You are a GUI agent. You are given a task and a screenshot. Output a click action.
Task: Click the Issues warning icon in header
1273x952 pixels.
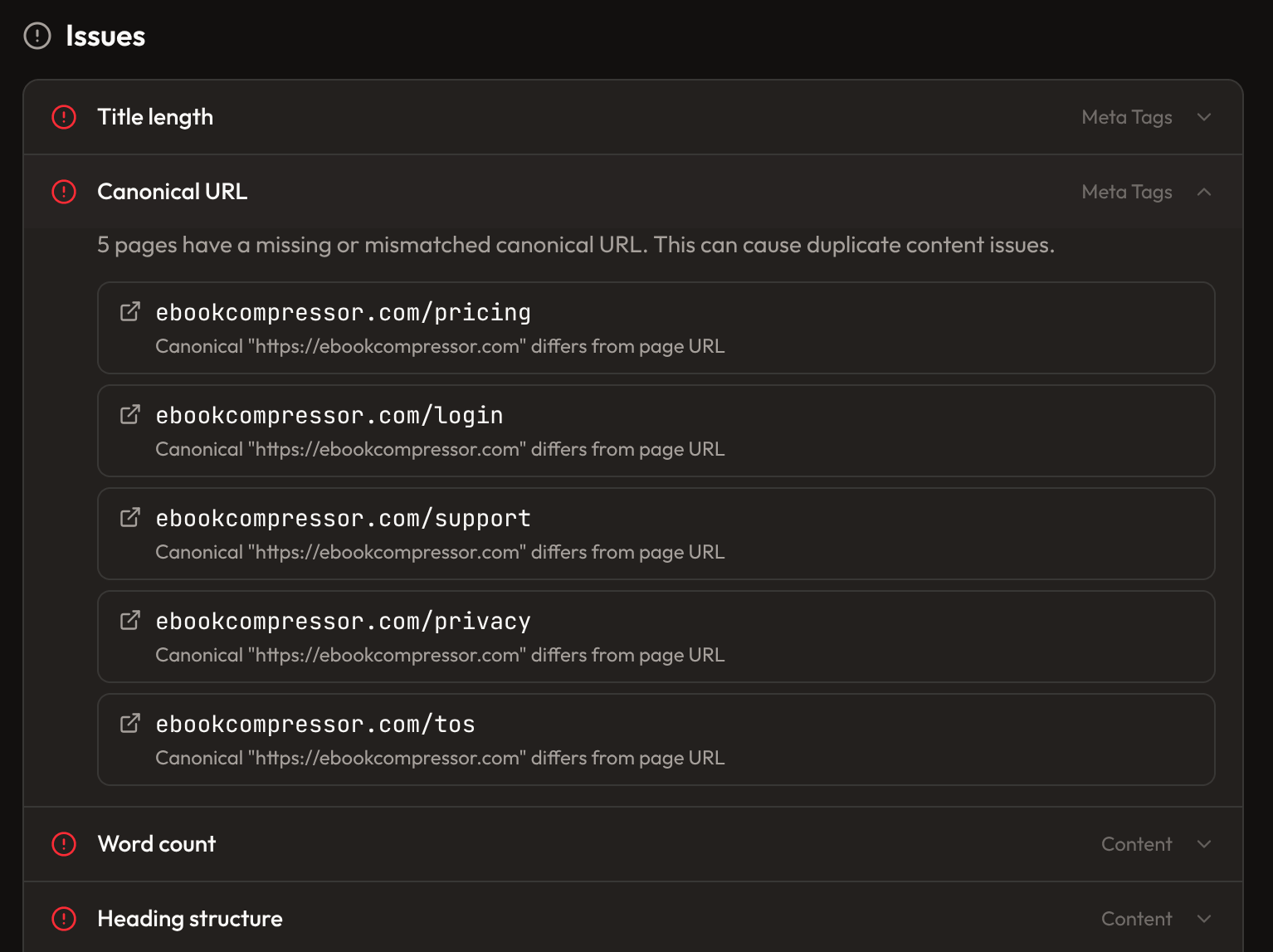click(x=36, y=36)
